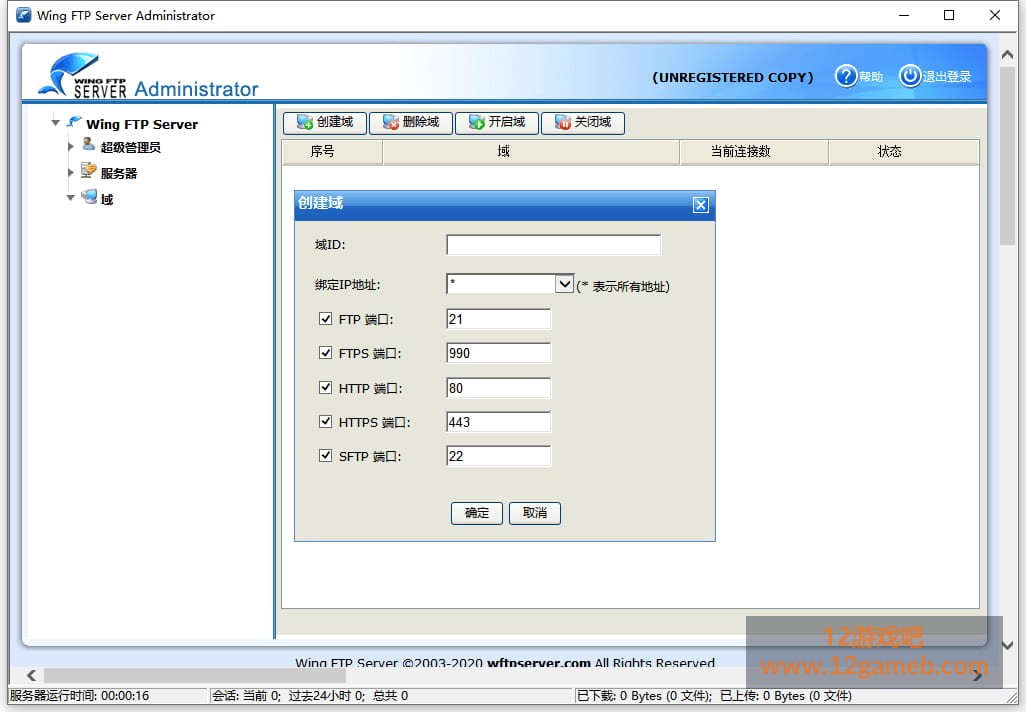Click the Wing FTP Server root node icon
Image resolution: width=1026 pixels, height=712 pixels.
[75, 122]
